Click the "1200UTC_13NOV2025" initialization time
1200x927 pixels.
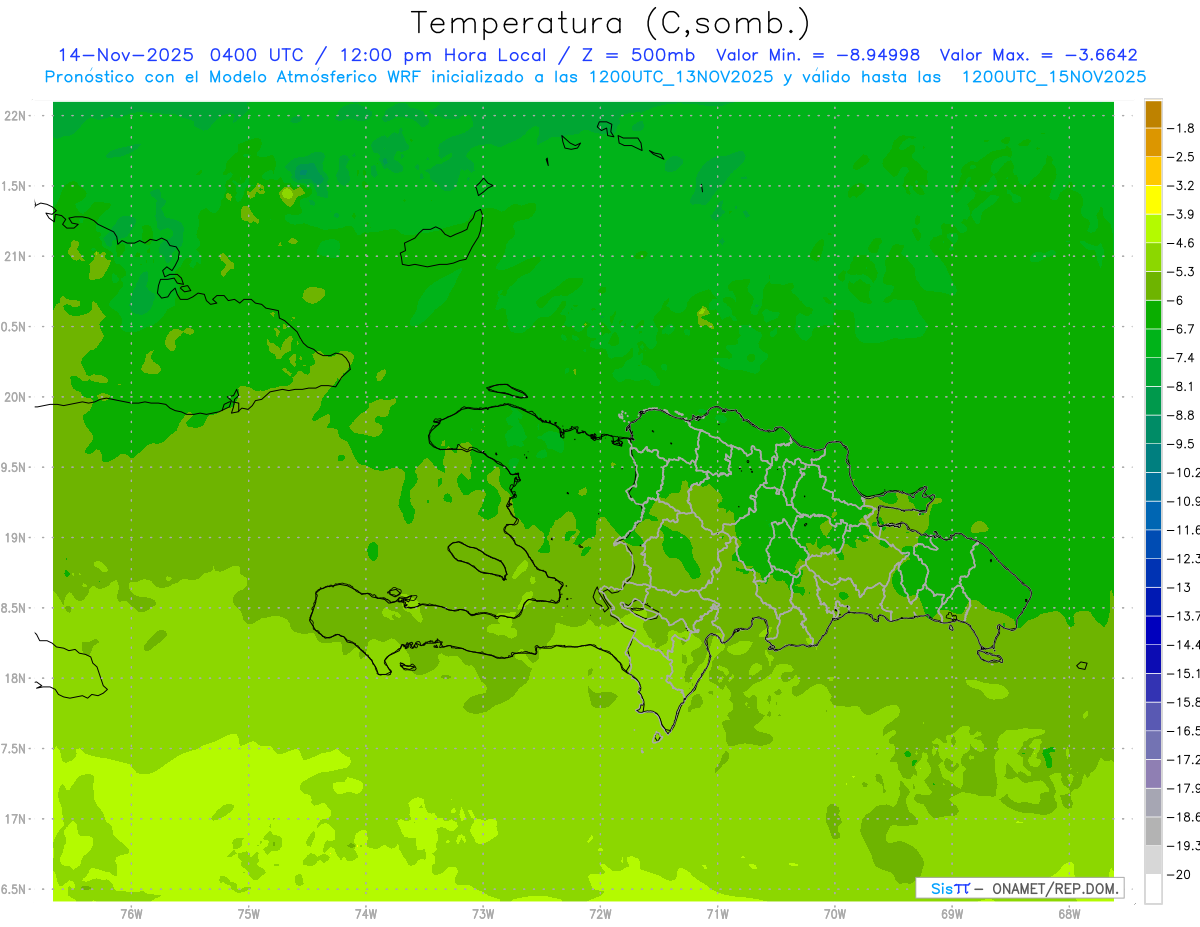click(x=682, y=77)
